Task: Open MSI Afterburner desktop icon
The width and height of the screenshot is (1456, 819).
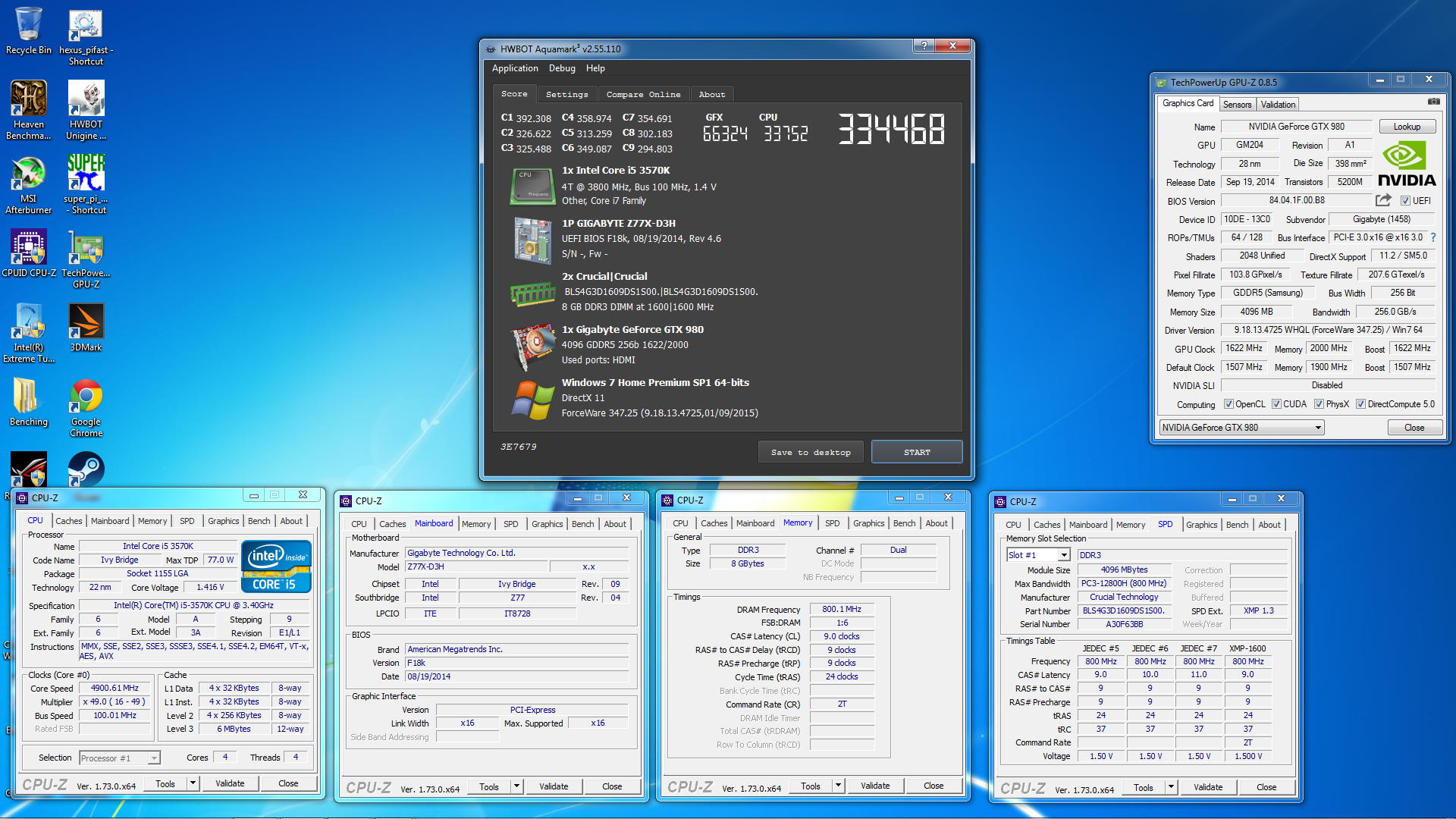Action: [29, 184]
